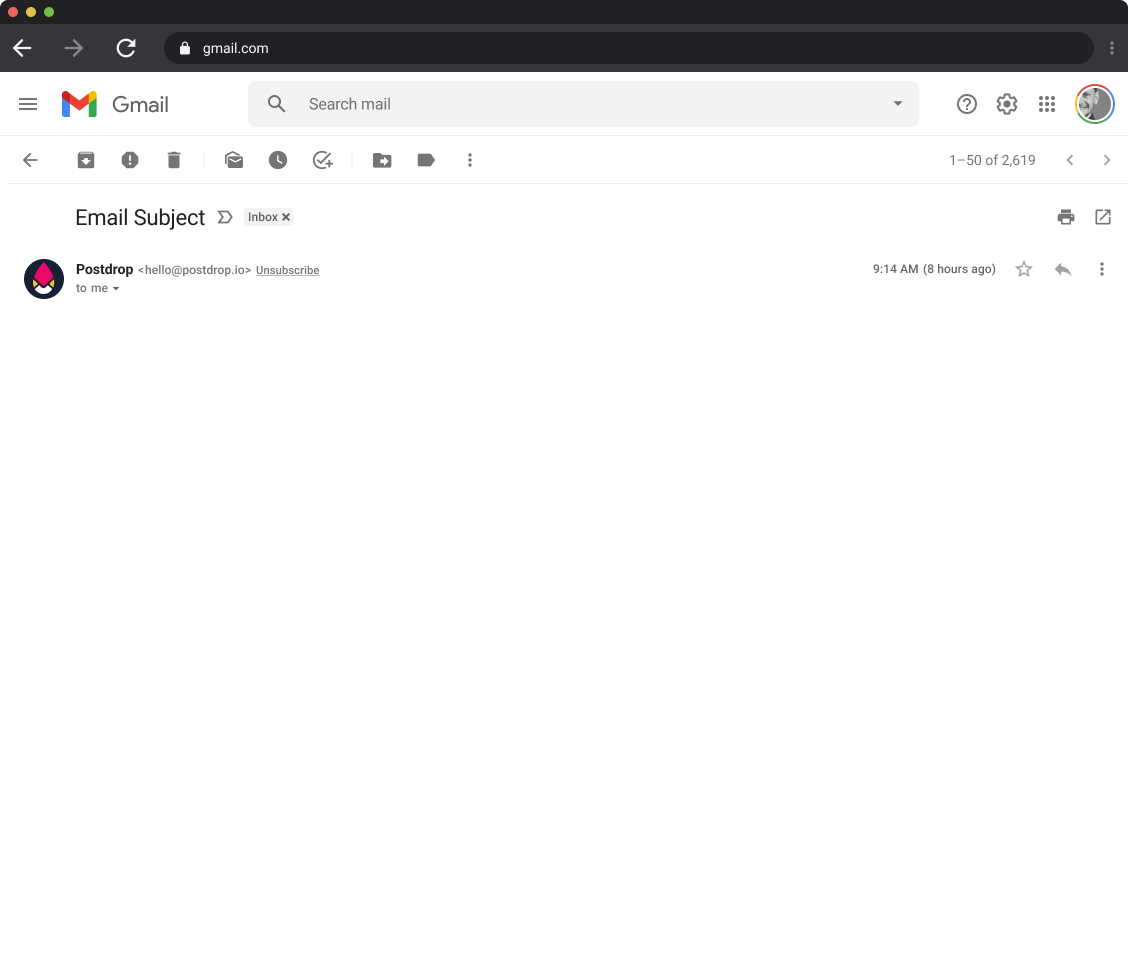Open search options dropdown
Viewport: 1128px width, 972px height.
896,104
